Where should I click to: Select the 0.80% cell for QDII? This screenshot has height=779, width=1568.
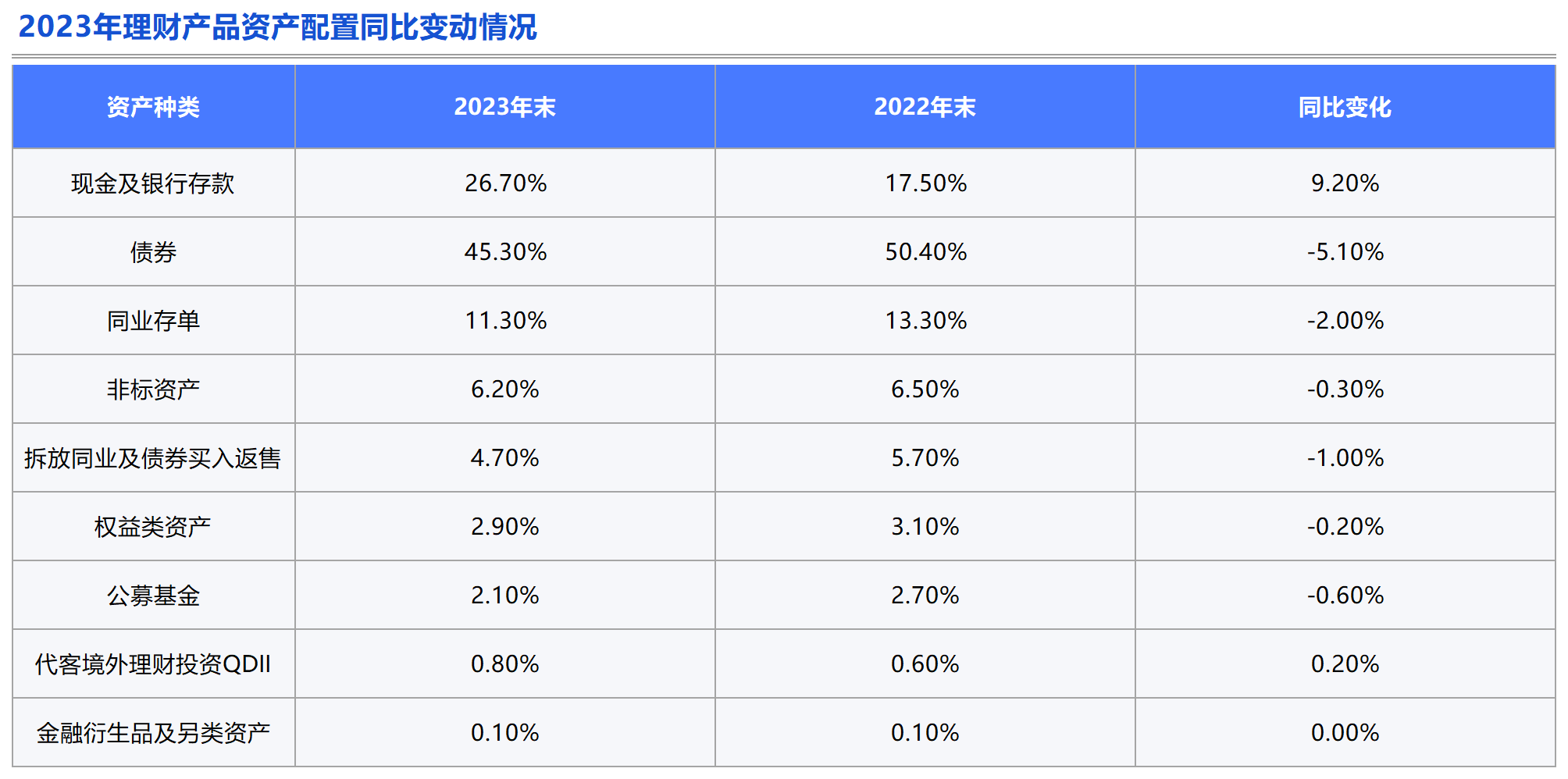pos(505,664)
